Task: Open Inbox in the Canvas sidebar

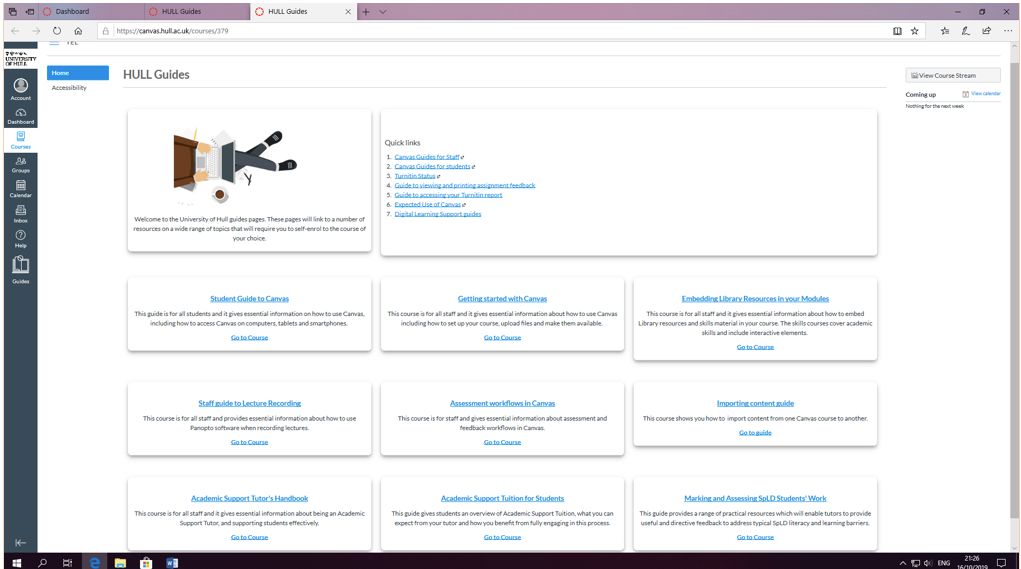Action: pyautogui.click(x=21, y=214)
